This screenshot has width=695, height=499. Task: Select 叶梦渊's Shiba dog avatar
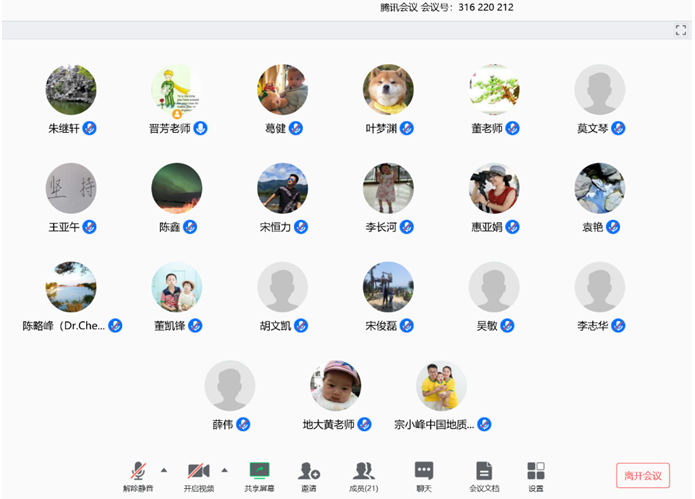coord(388,90)
